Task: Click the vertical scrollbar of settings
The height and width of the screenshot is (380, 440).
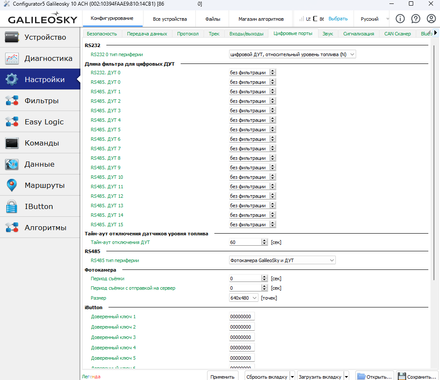Action: tap(434, 163)
